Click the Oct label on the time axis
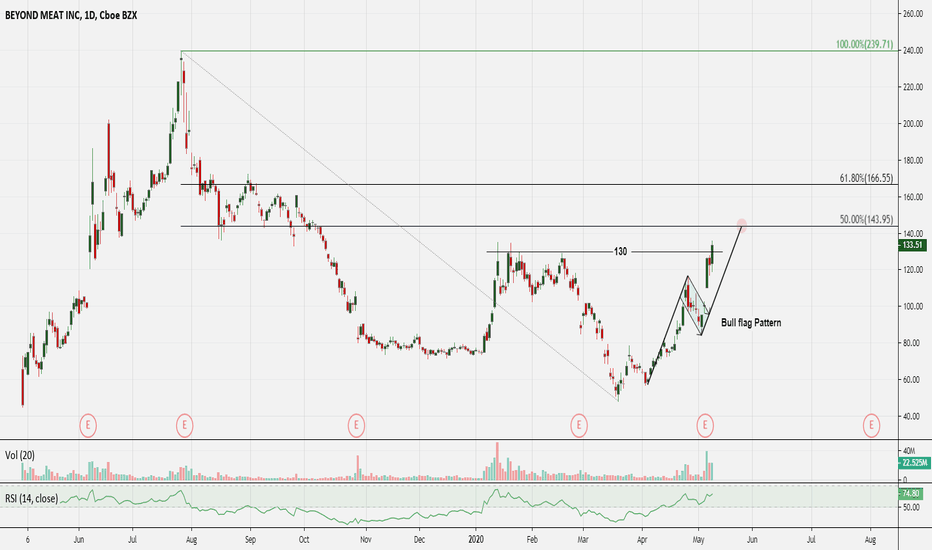The width and height of the screenshot is (932, 550). (304, 540)
